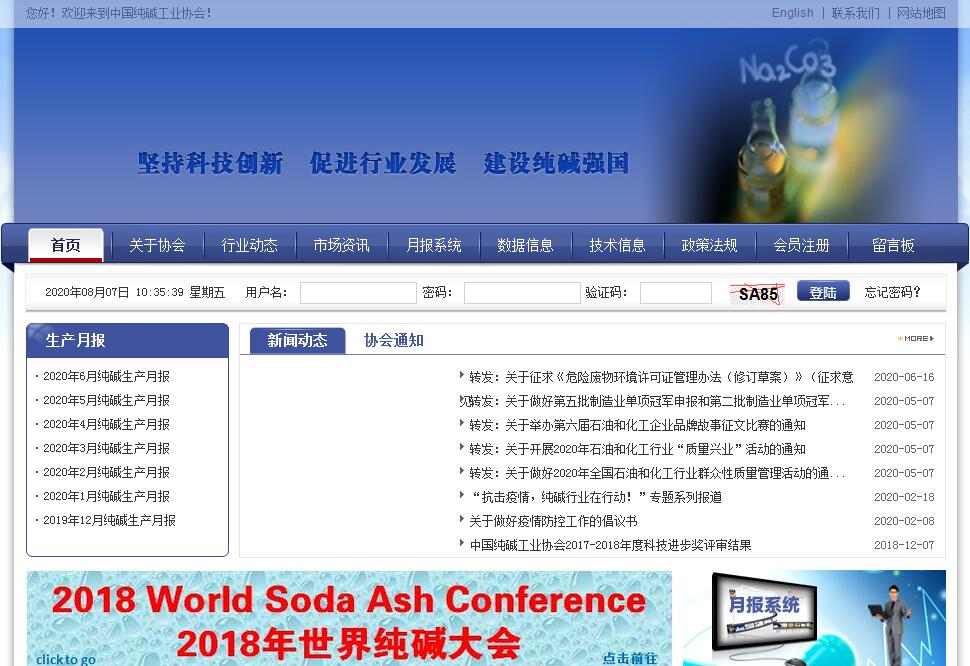The width and height of the screenshot is (970, 666).
Task: Open the 月报系统 navigation item
Action: coord(433,245)
